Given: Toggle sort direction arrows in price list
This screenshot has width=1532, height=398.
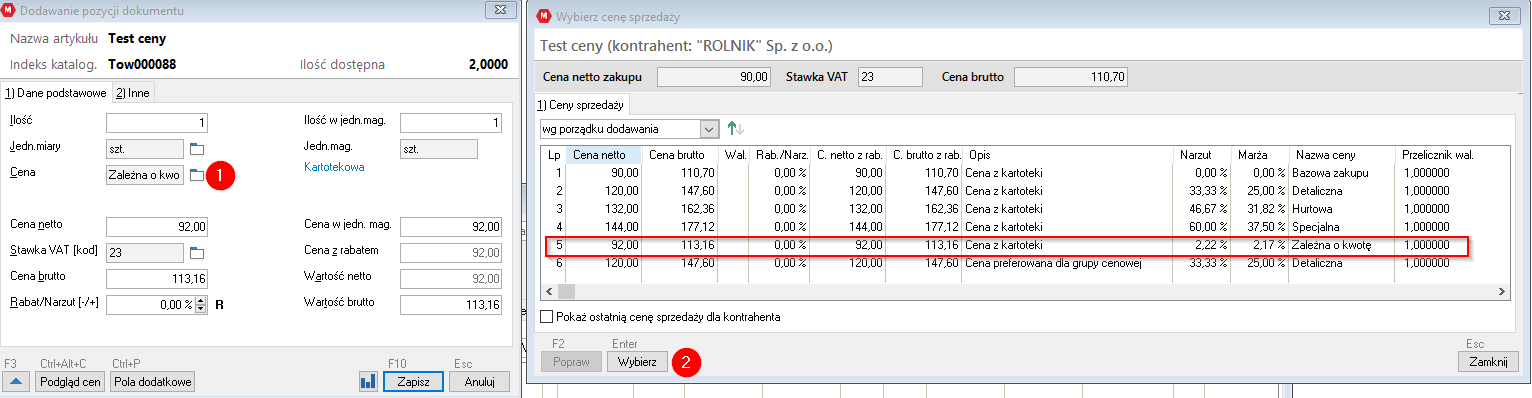Looking at the screenshot, I should (736, 128).
